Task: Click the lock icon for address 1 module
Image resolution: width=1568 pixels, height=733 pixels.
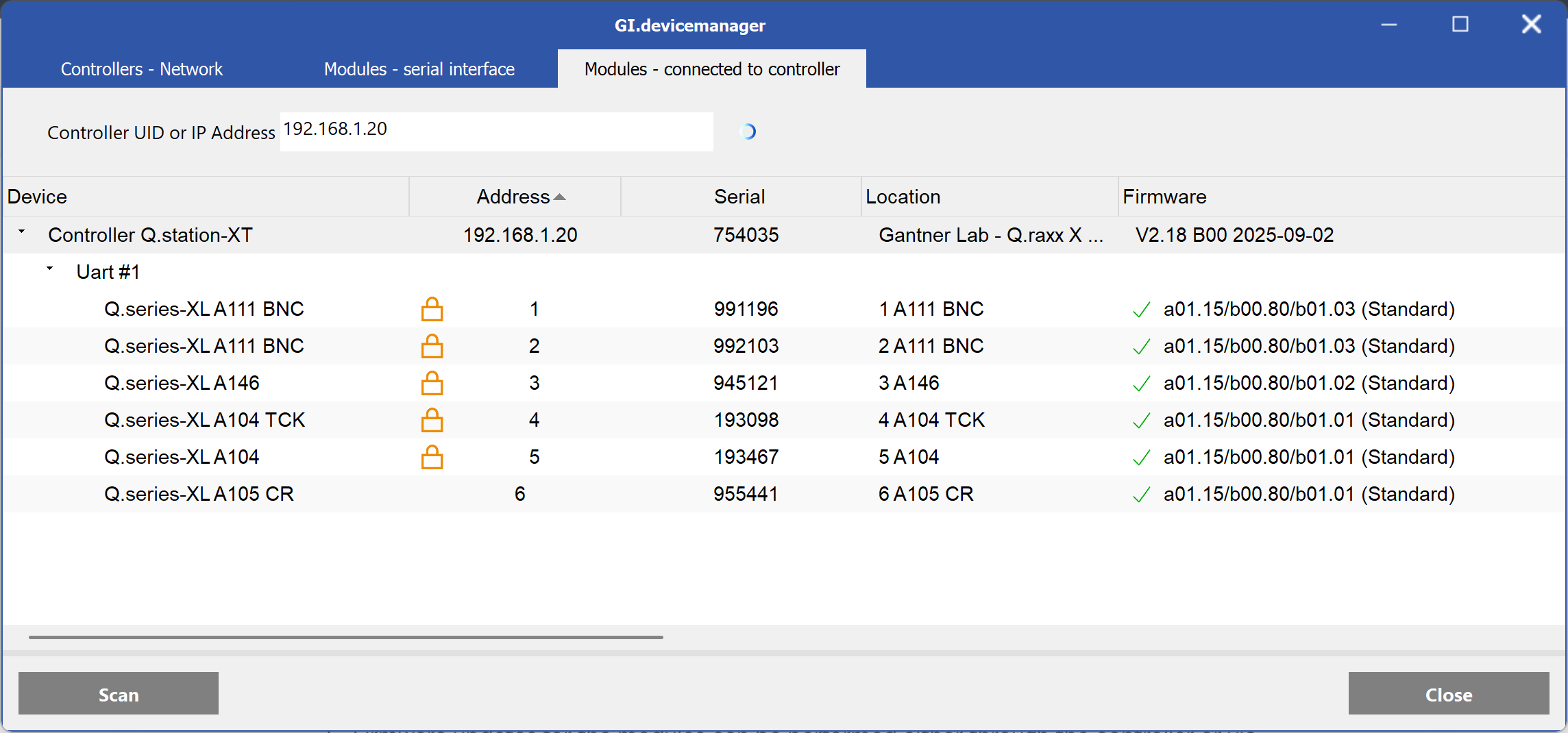Action: coord(432,310)
